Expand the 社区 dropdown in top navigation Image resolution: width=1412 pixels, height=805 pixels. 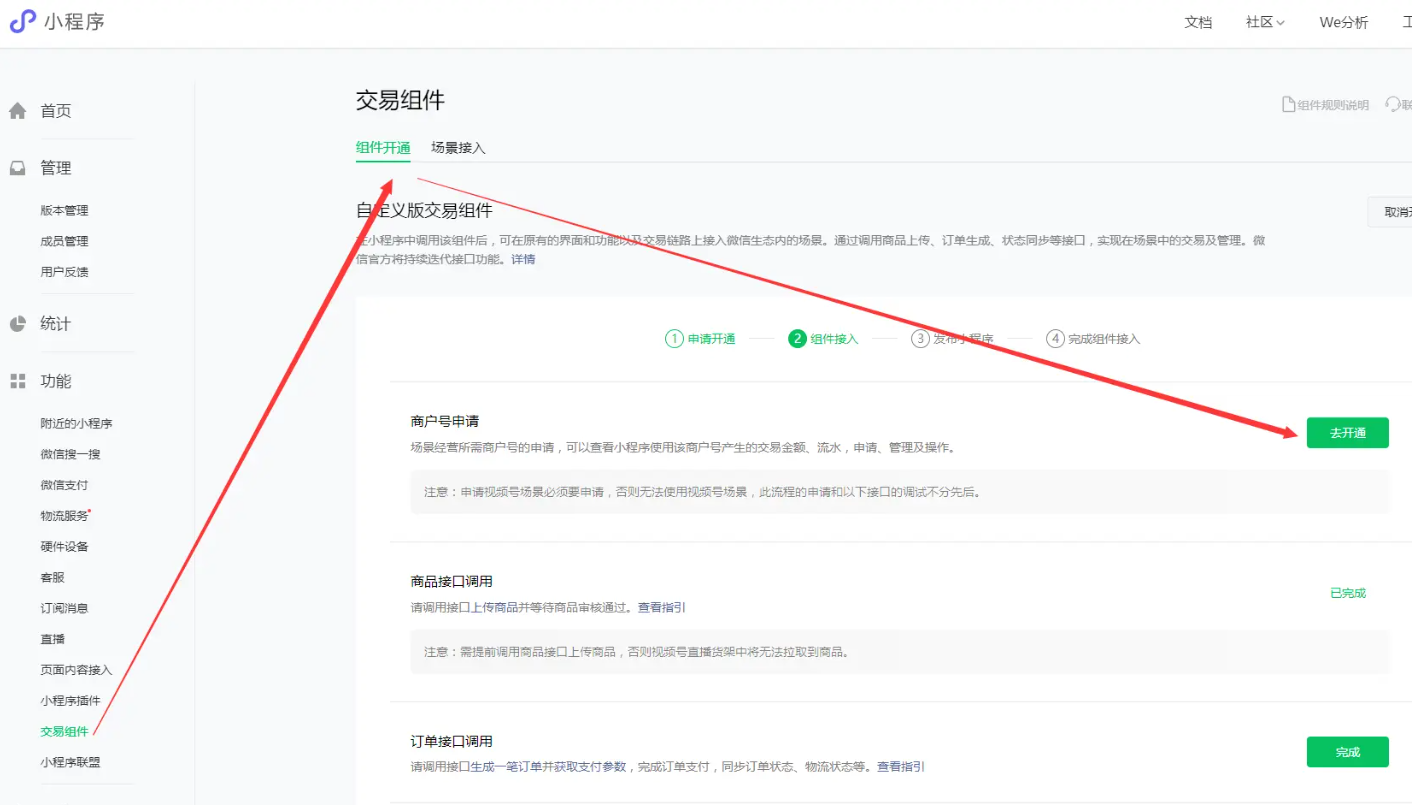1265,22
